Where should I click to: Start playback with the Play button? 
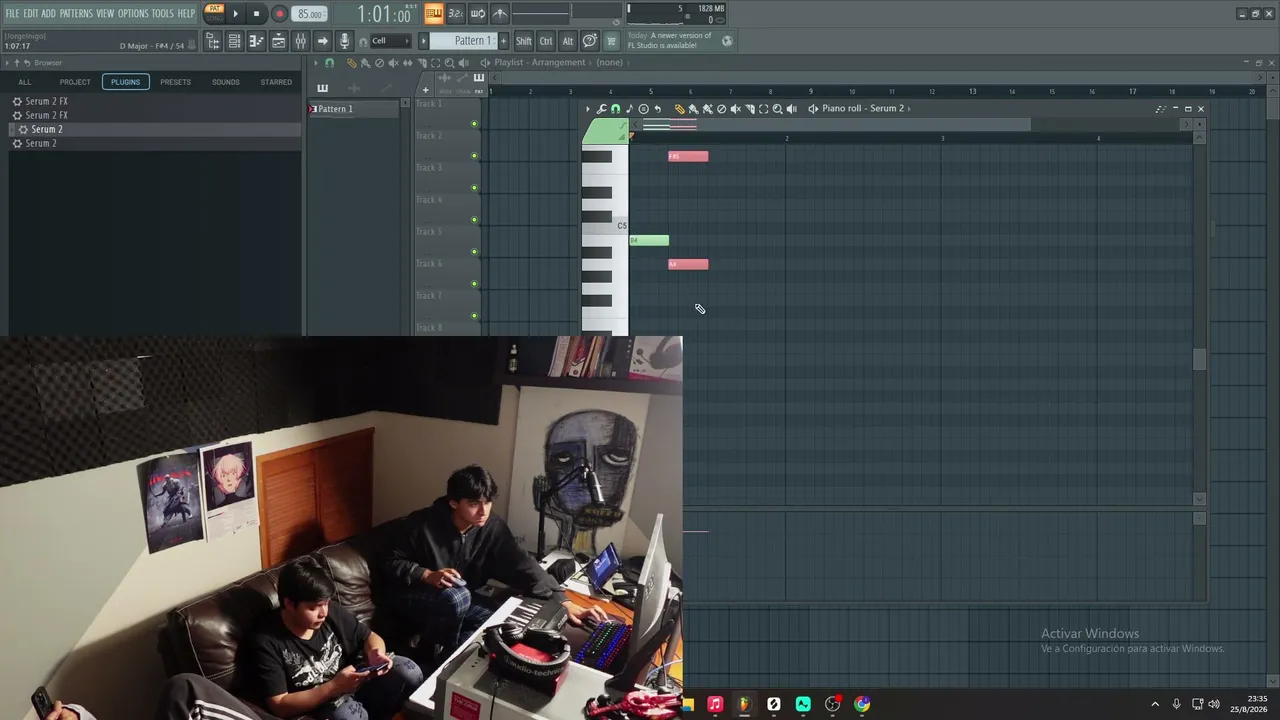236,14
